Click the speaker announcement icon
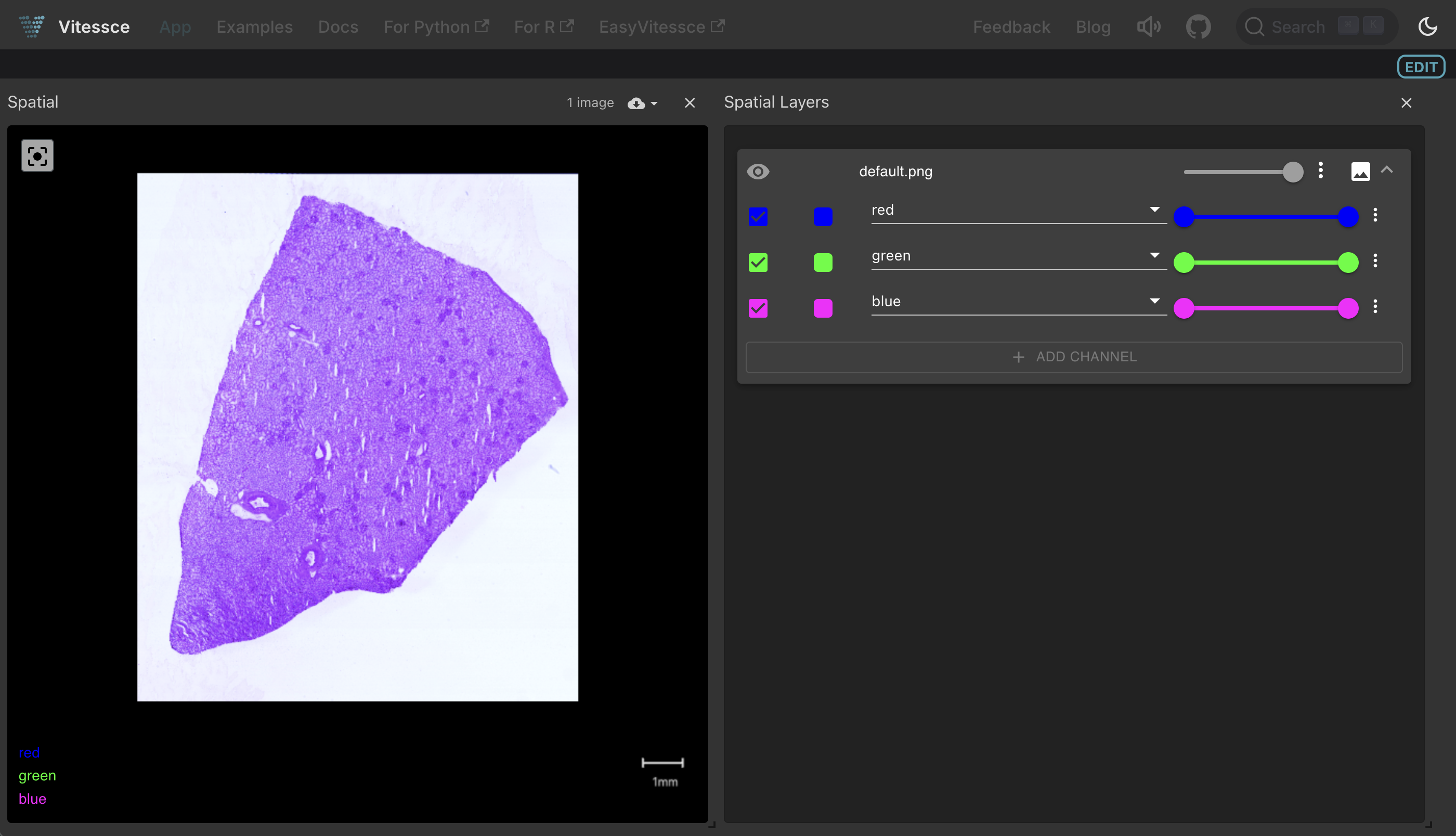 point(1148,27)
